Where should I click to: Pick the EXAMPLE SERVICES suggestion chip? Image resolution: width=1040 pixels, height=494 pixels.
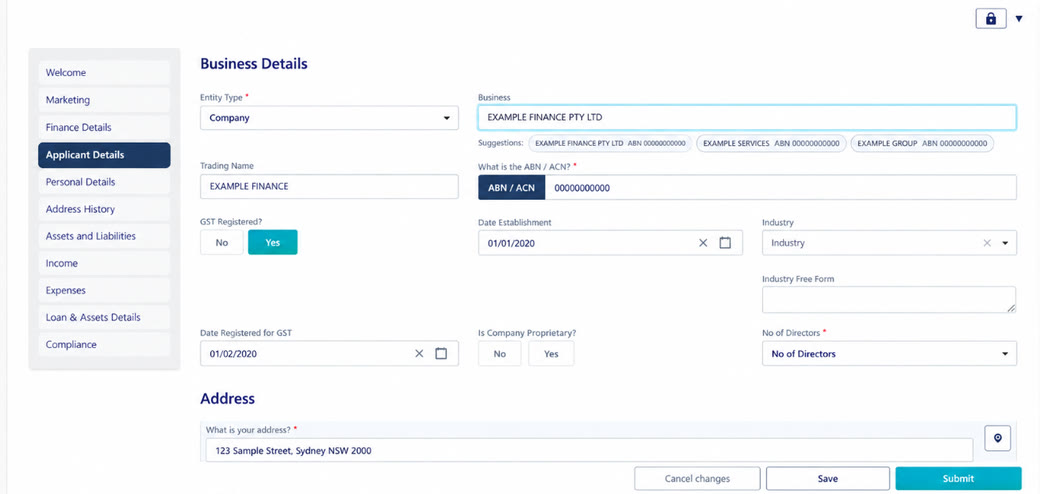[771, 143]
